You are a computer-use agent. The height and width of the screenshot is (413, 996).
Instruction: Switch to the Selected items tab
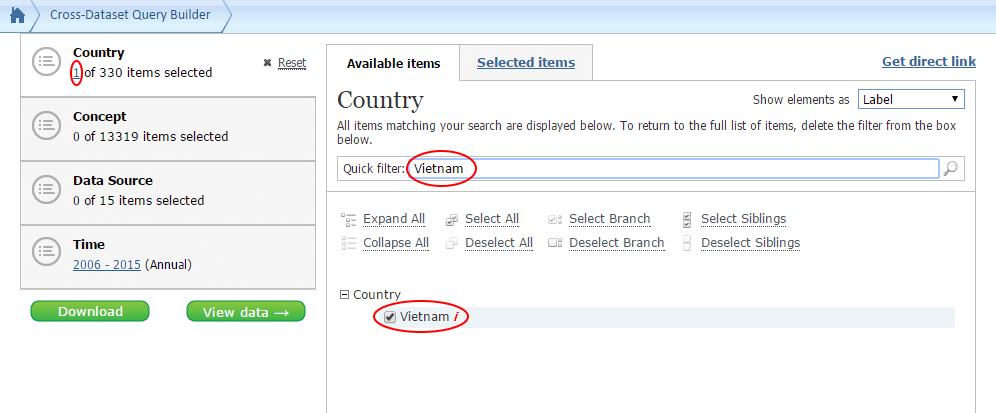(525, 63)
